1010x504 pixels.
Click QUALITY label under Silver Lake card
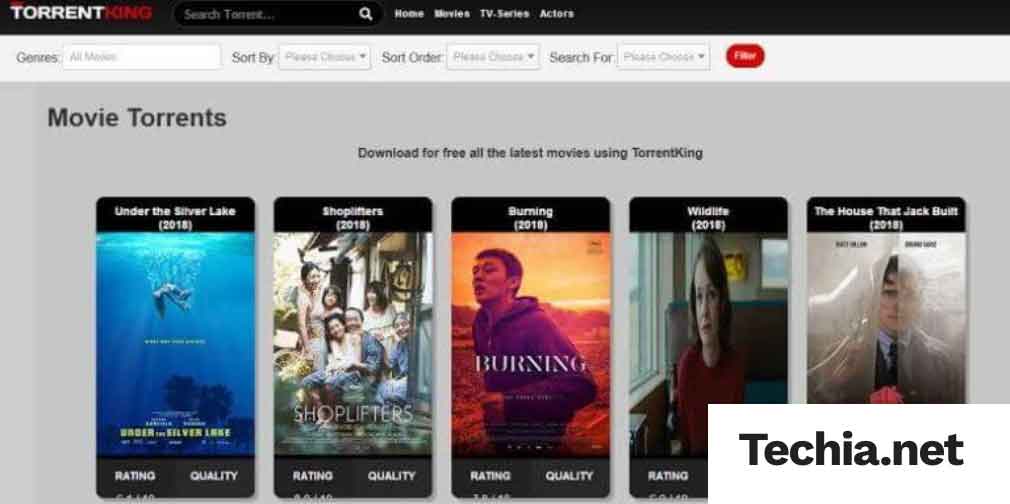pos(214,476)
